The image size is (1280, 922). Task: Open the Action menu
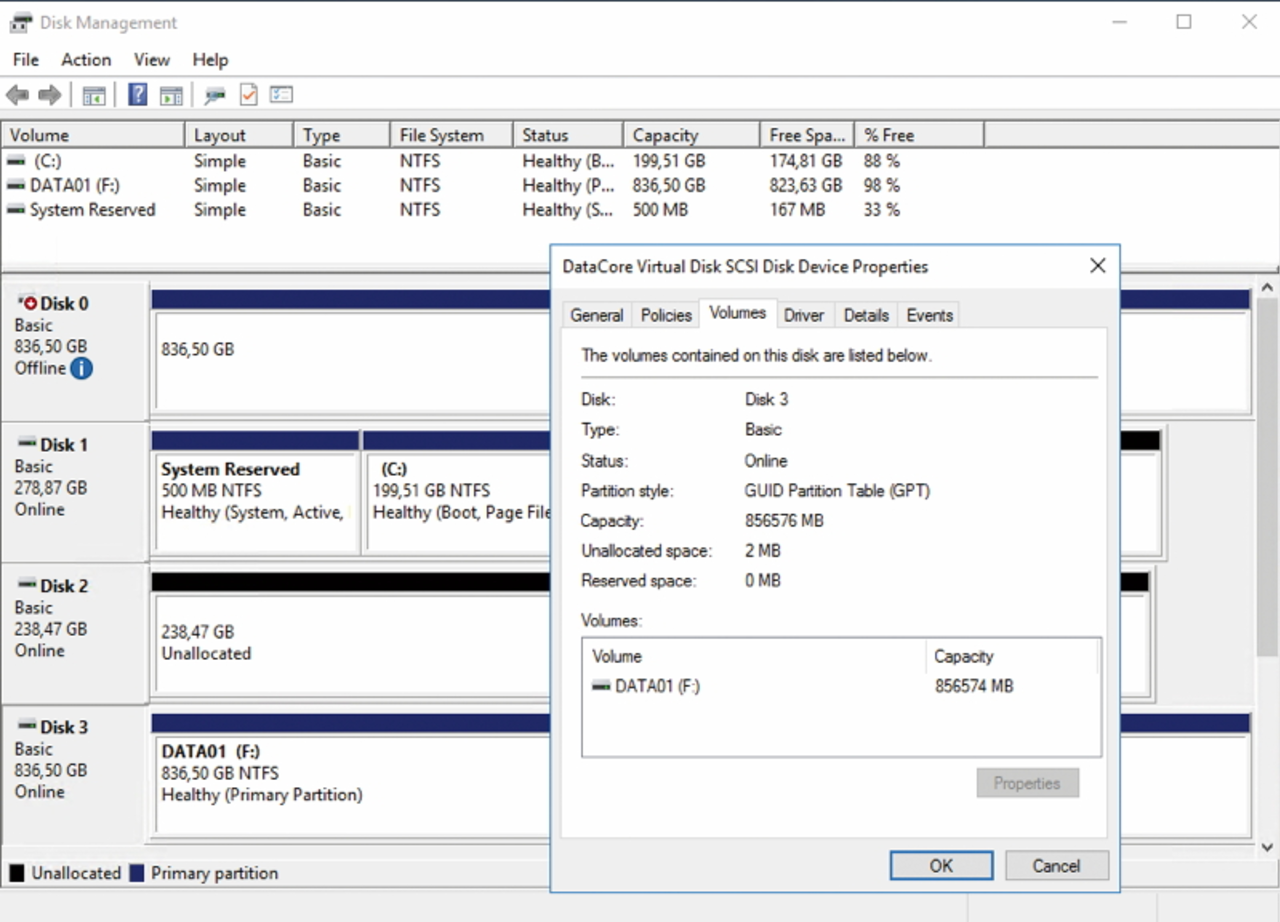tap(86, 60)
